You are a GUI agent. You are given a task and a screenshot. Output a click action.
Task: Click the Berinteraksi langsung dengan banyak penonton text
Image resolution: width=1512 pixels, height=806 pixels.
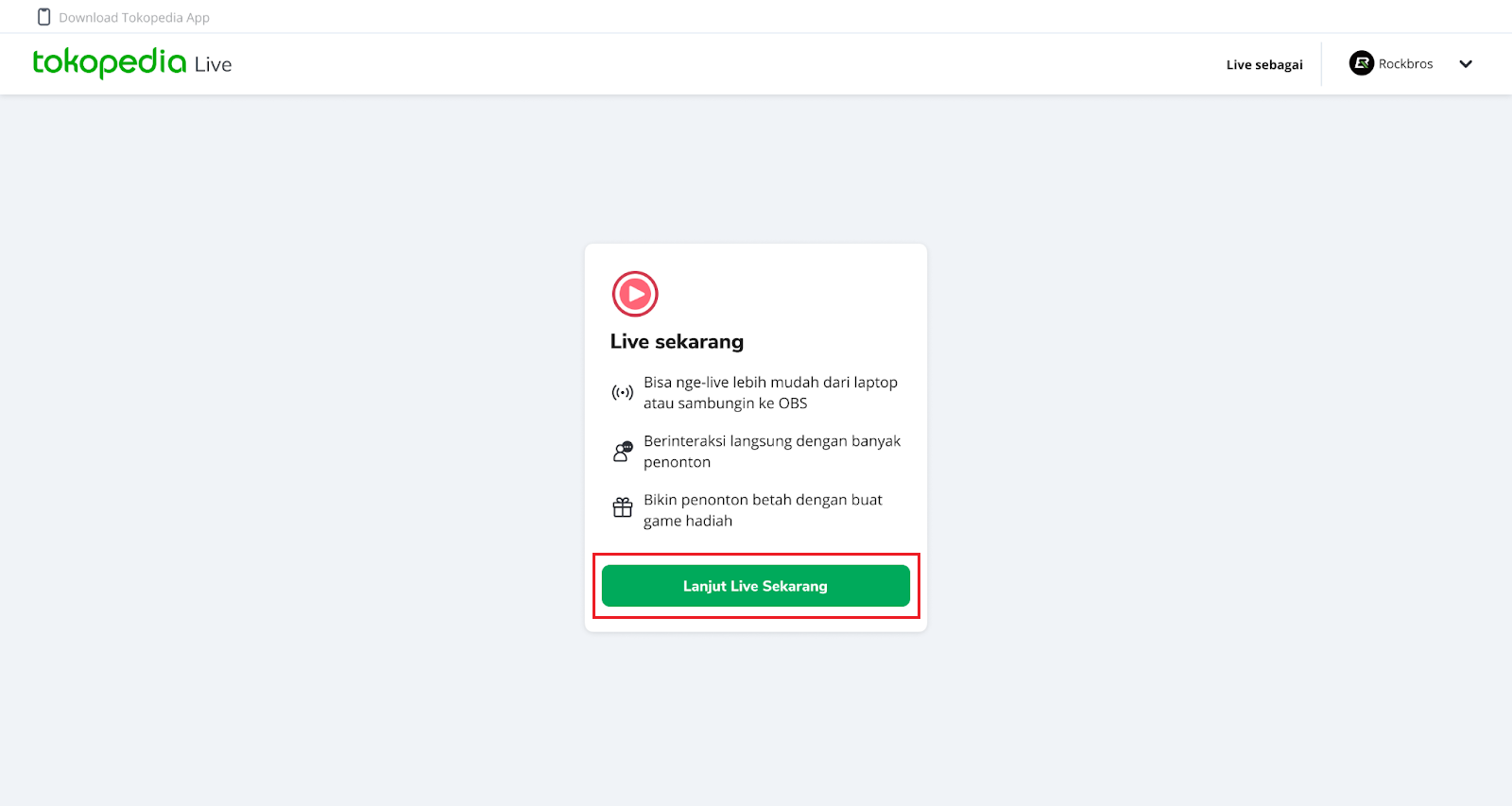coord(772,452)
